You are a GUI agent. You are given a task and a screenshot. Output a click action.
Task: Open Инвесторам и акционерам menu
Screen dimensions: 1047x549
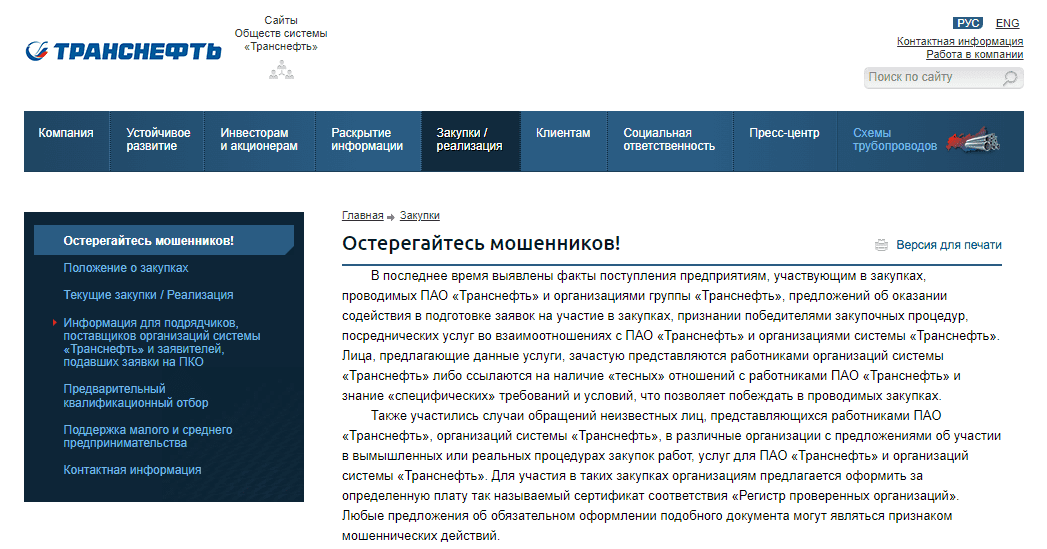[x=259, y=140]
